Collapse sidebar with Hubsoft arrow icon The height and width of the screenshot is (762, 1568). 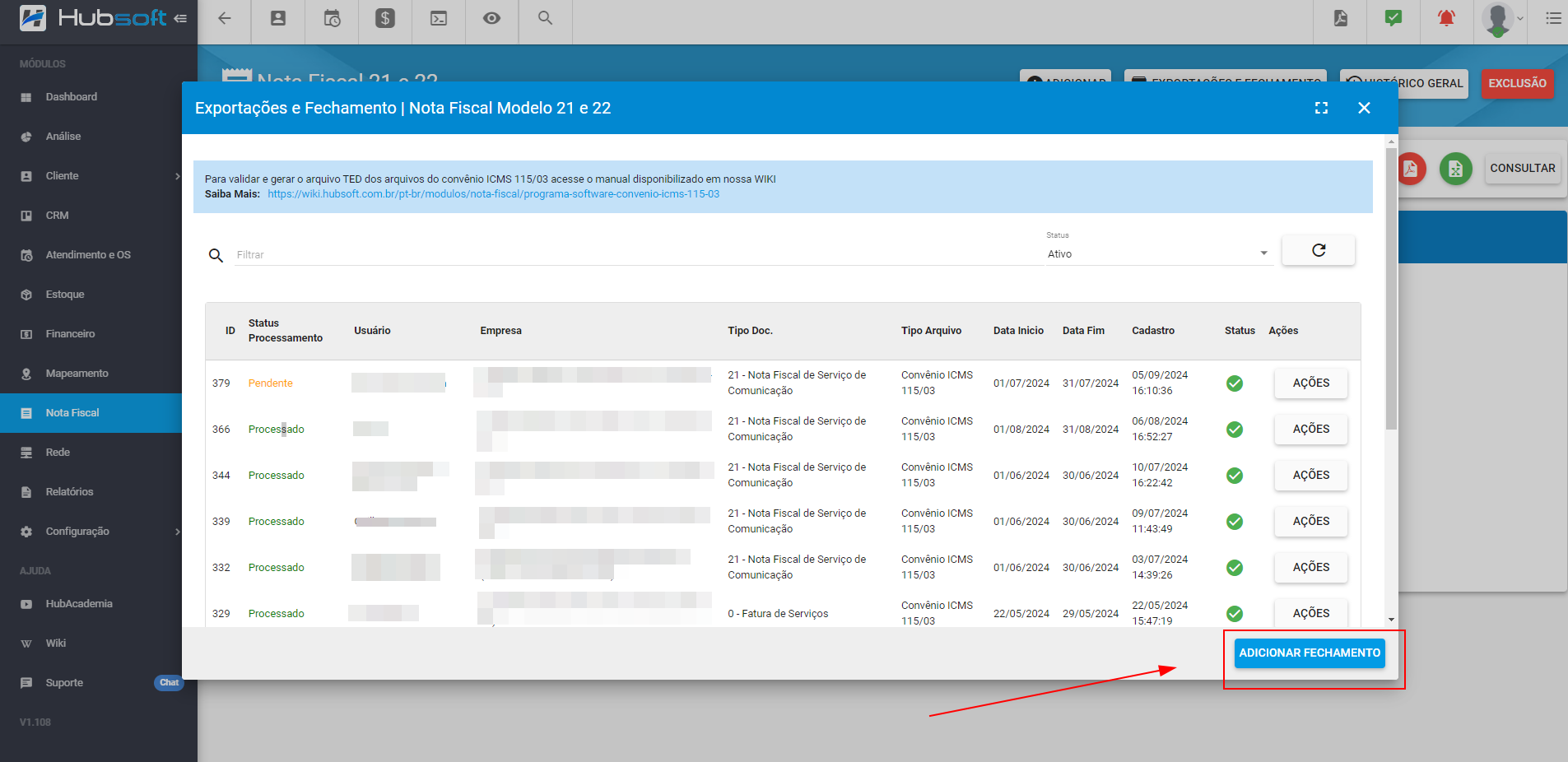180,18
